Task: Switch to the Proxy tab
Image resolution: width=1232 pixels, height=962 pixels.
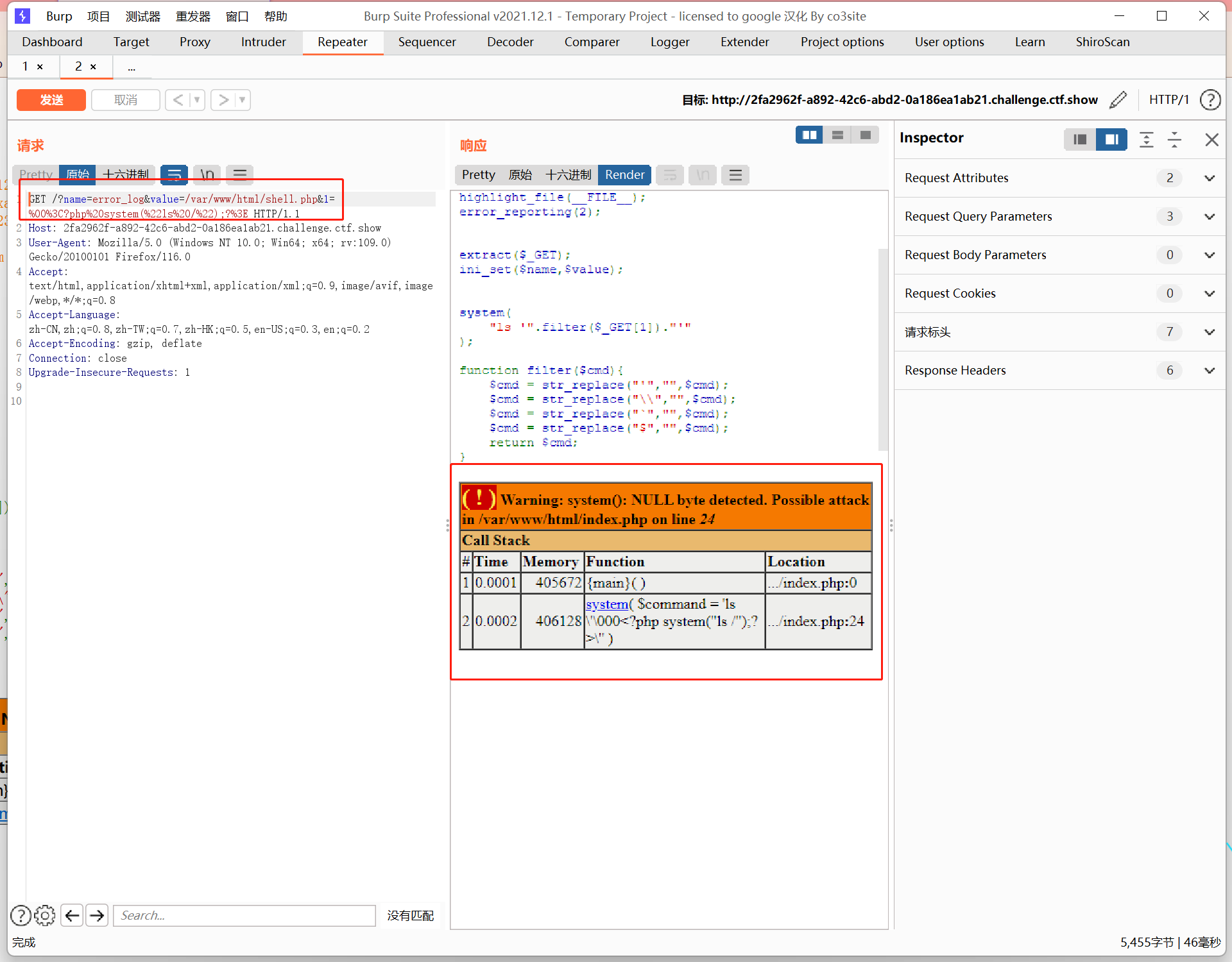Action: [195, 42]
